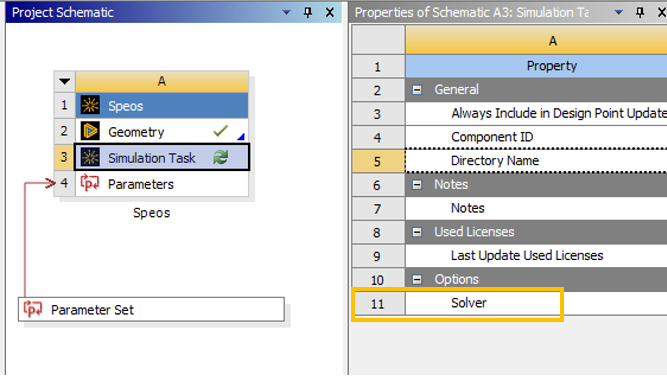The height and width of the screenshot is (376, 667).
Task: Close the Project Schematic panel
Action: [330, 12]
